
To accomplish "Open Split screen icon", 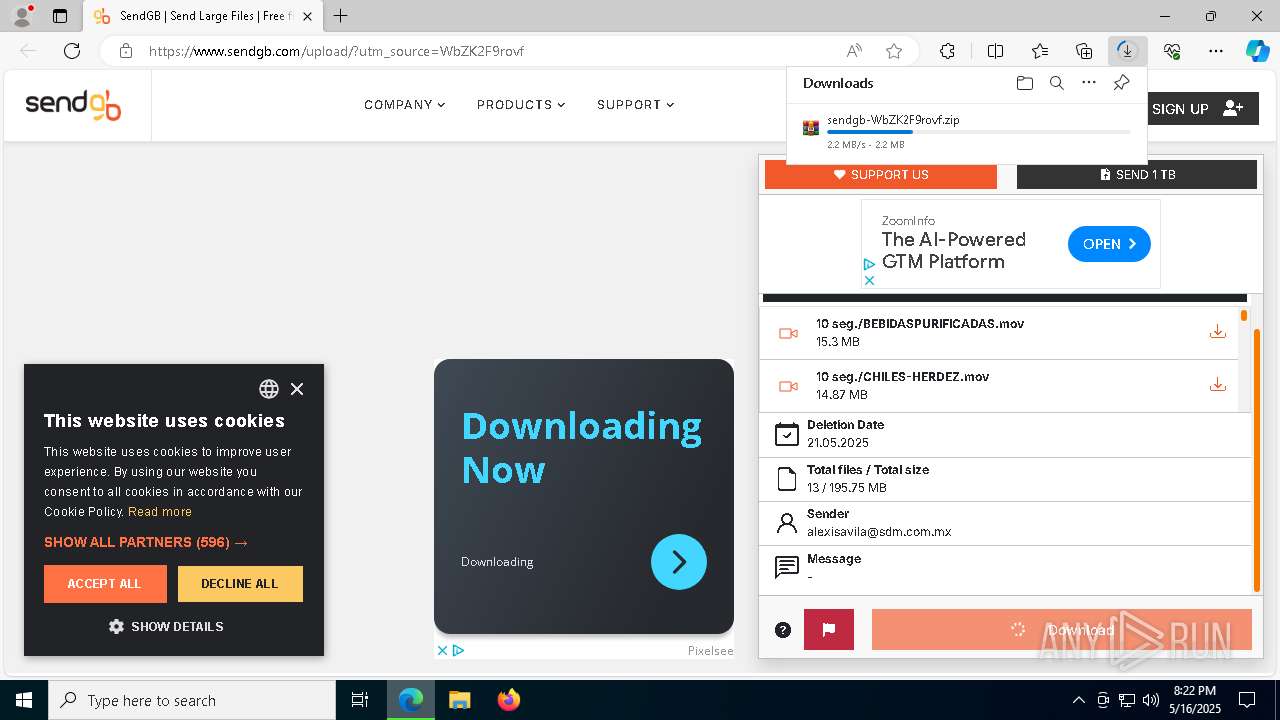I will pos(995,51).
